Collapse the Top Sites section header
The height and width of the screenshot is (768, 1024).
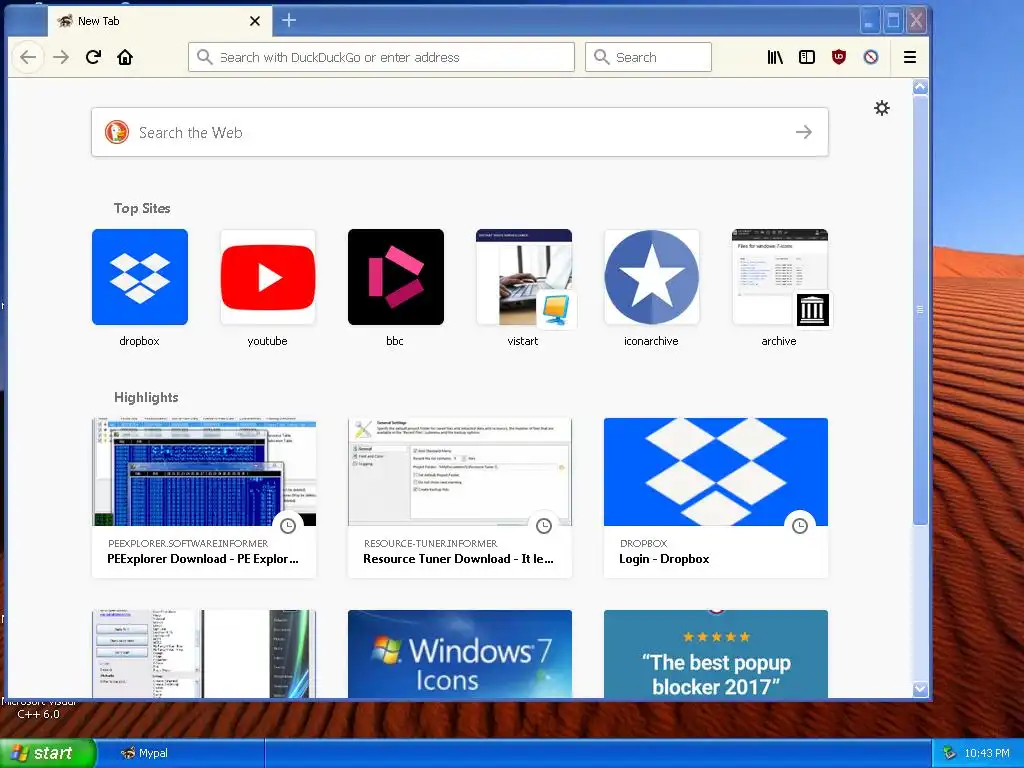(x=142, y=208)
